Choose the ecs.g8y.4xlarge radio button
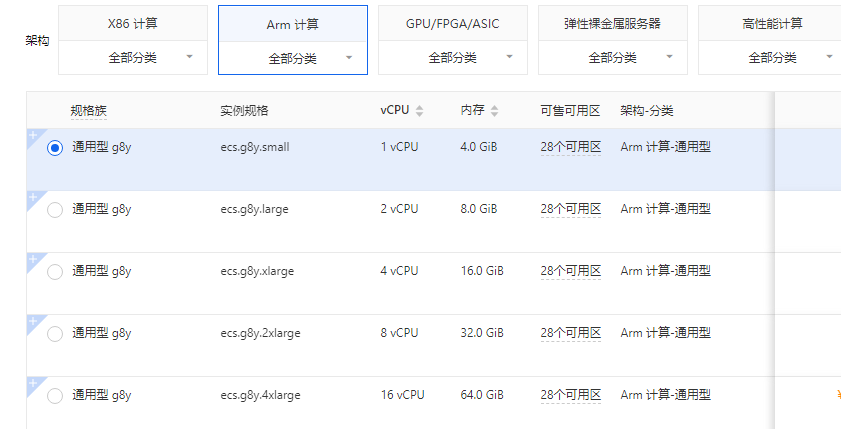841x429 pixels. 55,396
